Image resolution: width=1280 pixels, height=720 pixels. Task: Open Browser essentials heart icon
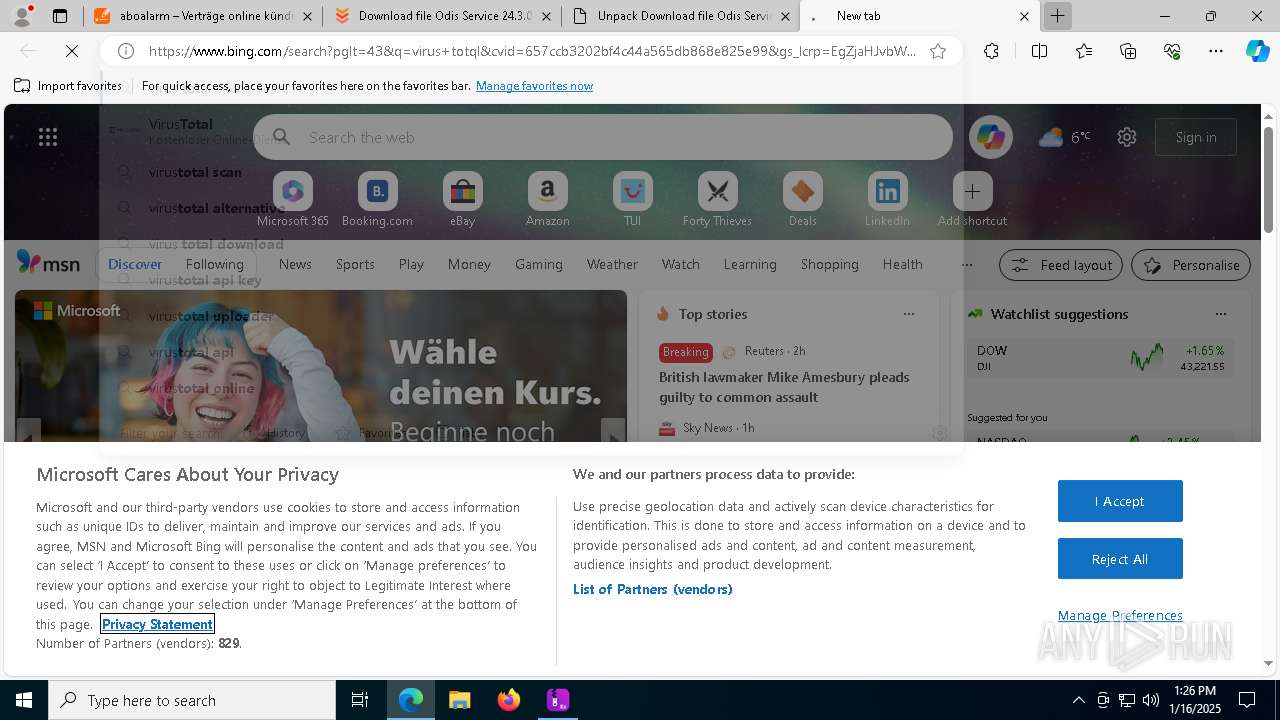[x=1172, y=51]
